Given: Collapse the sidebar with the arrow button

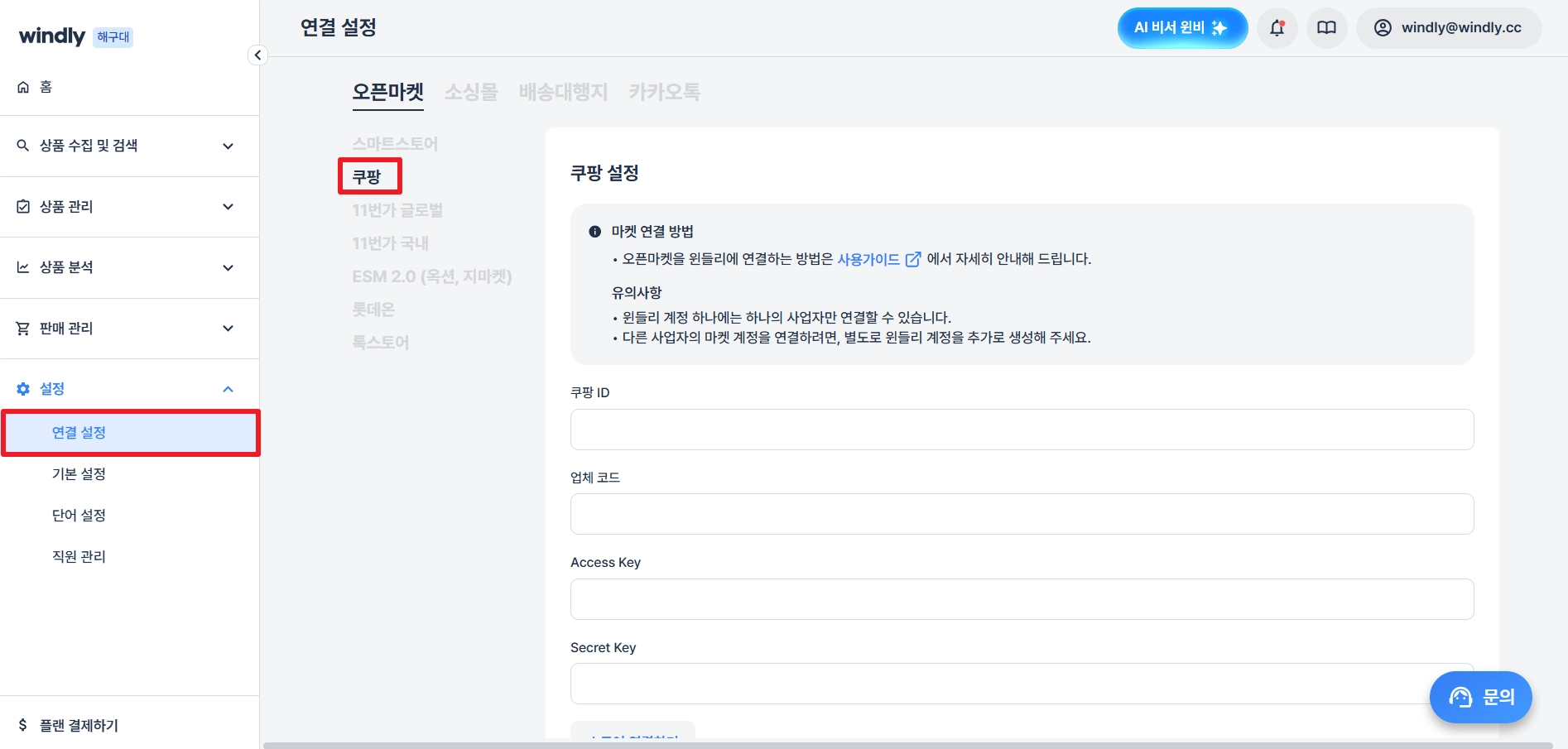Looking at the screenshot, I should (257, 55).
